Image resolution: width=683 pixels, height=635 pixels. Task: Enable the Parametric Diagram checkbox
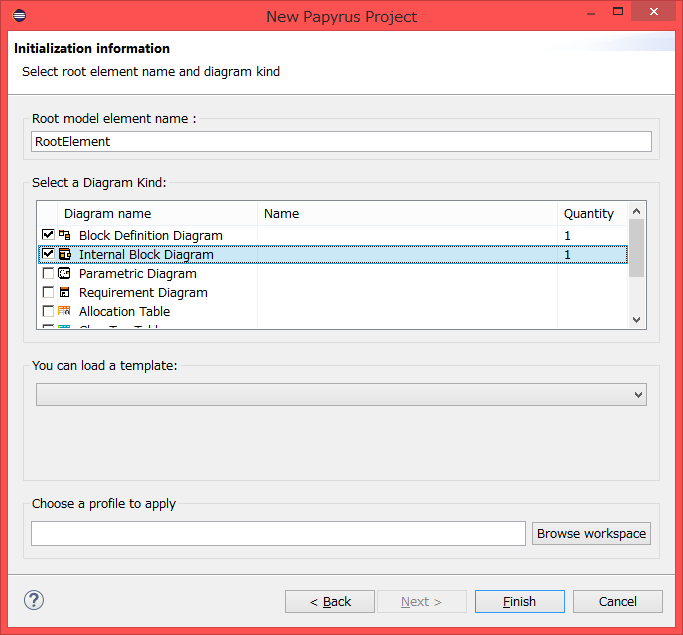point(48,274)
